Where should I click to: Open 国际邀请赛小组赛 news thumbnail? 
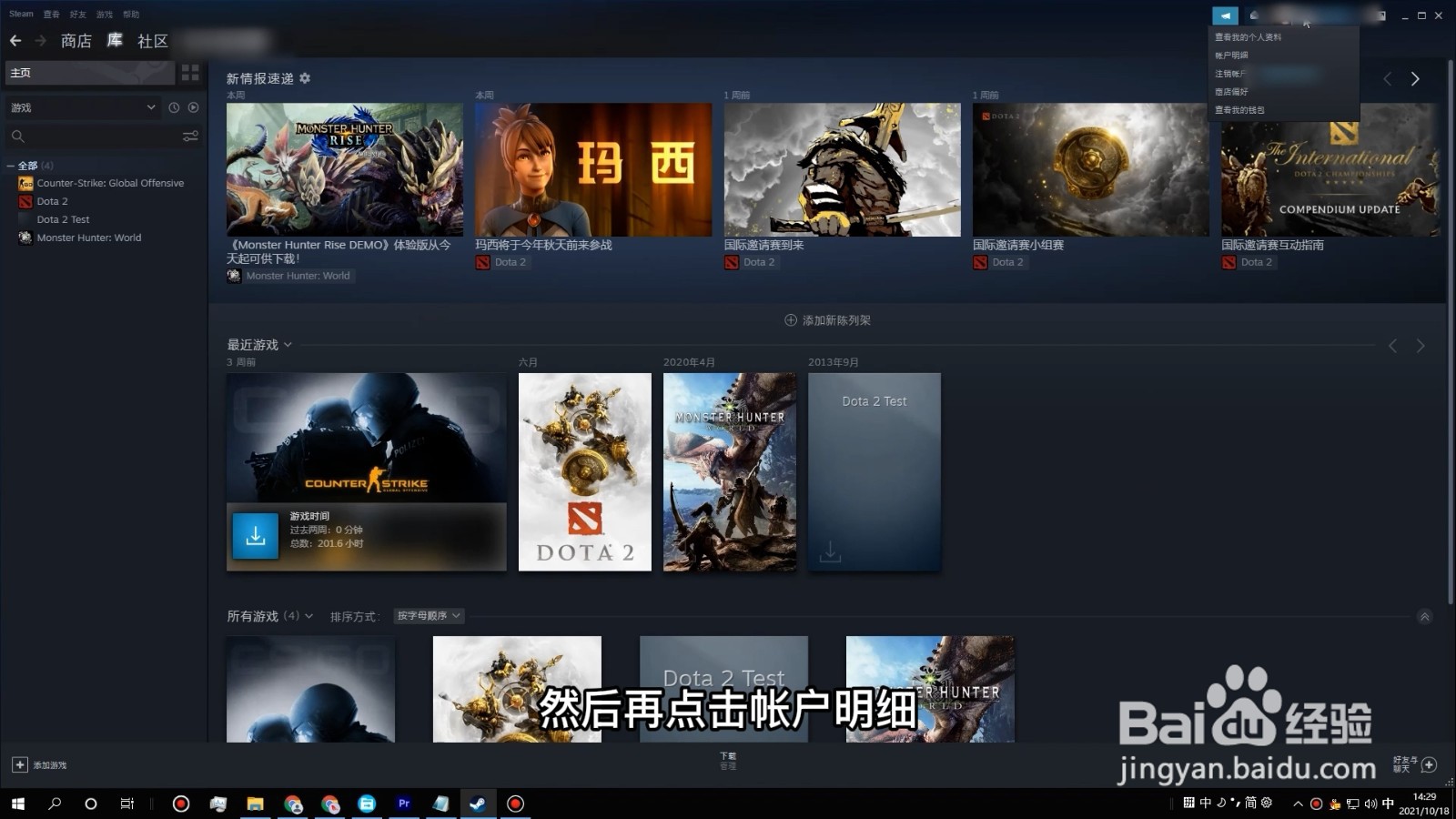[x=1091, y=169]
